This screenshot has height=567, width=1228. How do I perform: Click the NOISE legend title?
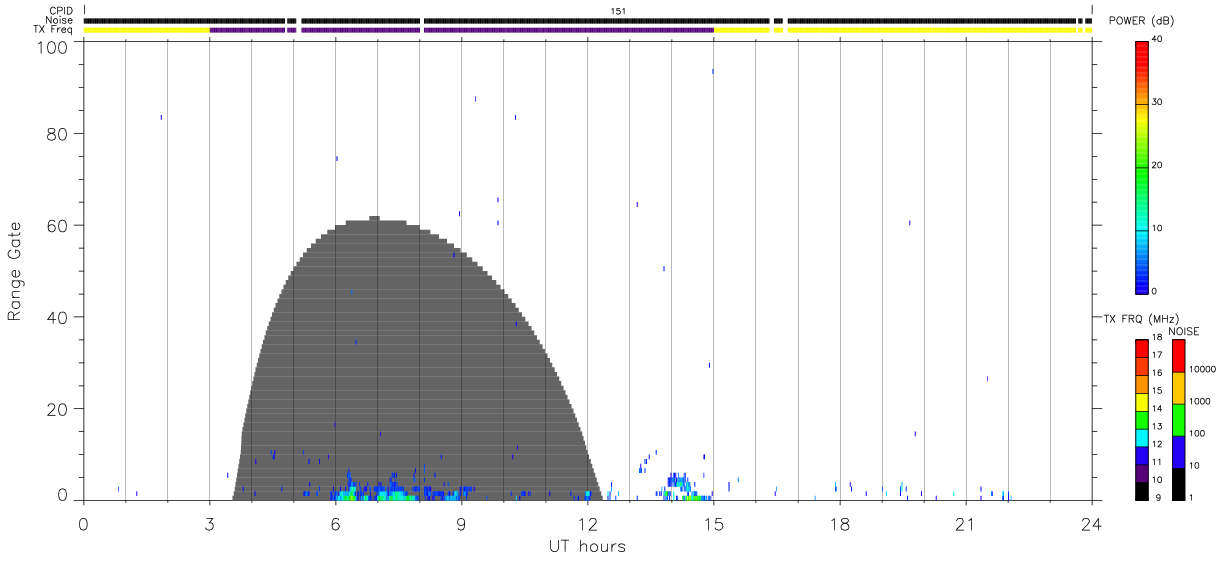tap(1184, 331)
